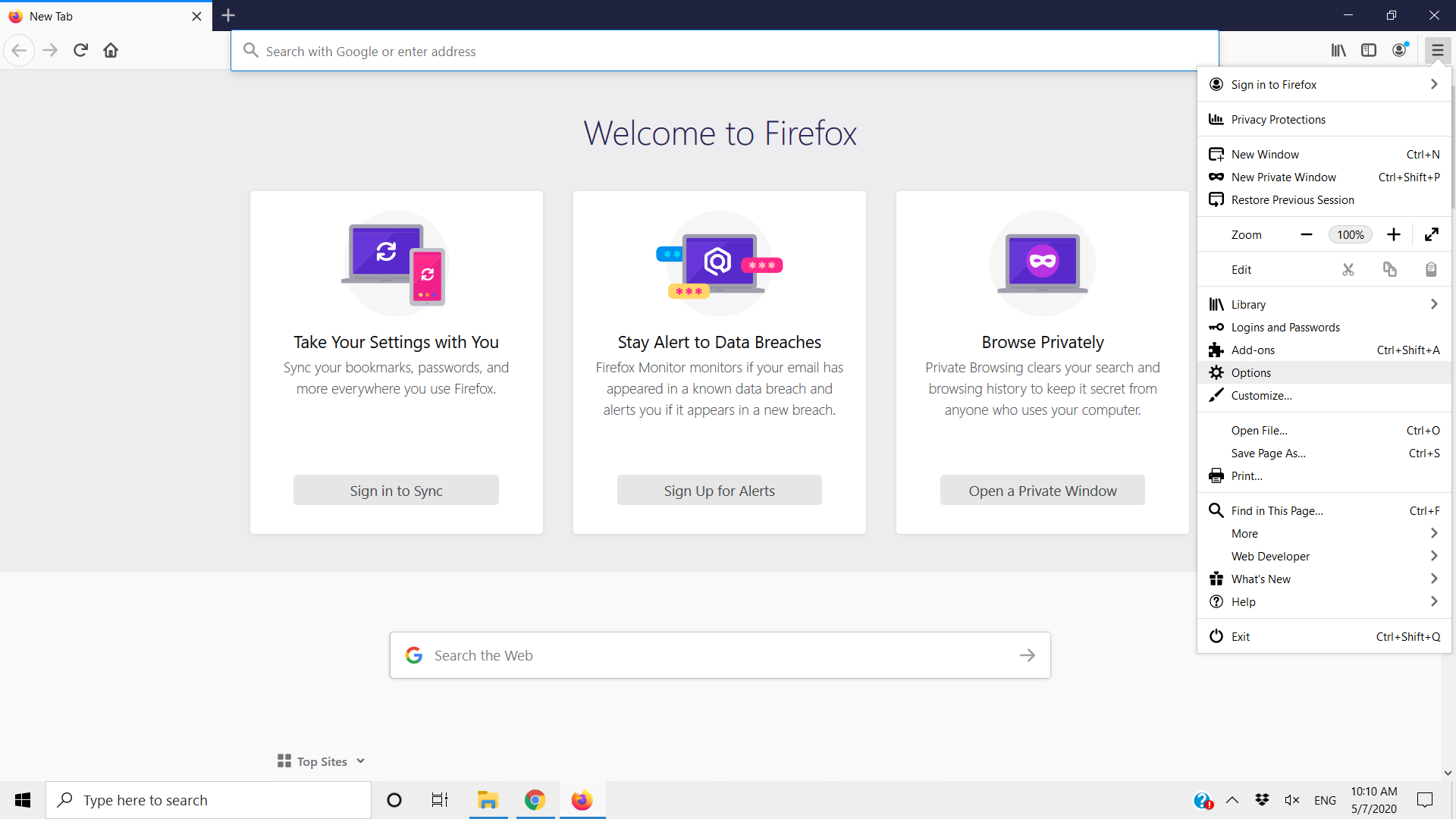Viewport: 1456px width, 819px height.
Task: Click the Cut scissors icon
Action: 1348,269
